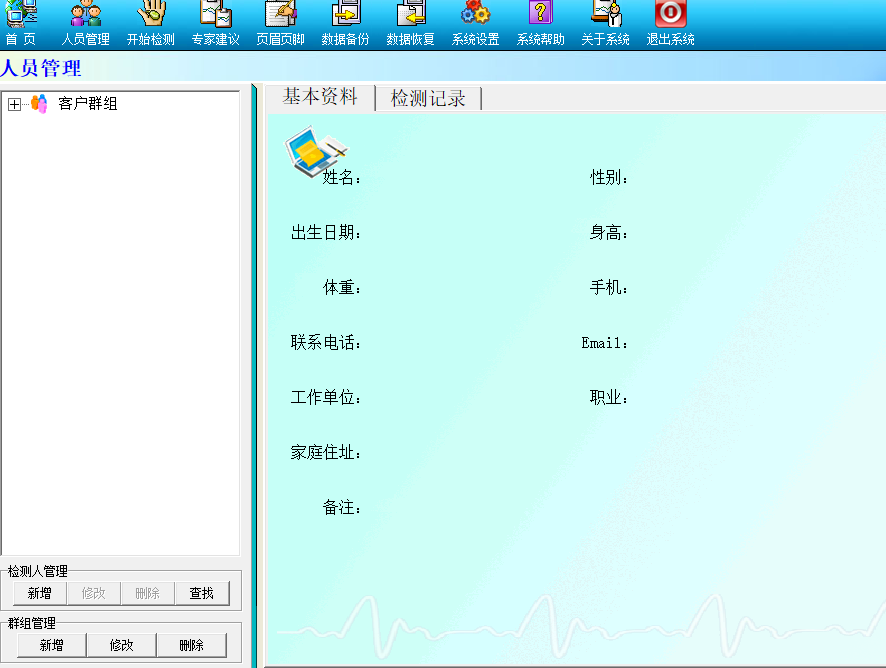The height and width of the screenshot is (668, 886).
Task: Open 系统设置 gear icon
Action: click(475, 15)
